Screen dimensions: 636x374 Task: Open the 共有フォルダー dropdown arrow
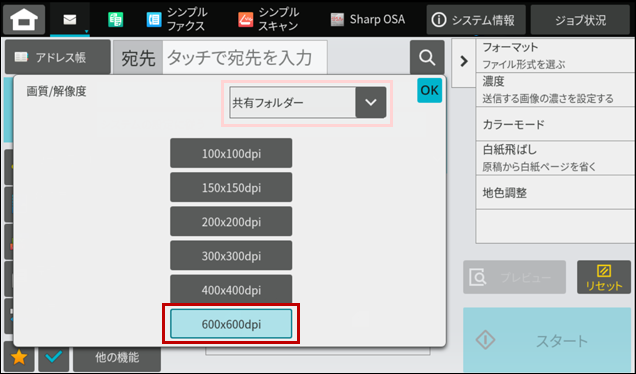(x=371, y=103)
